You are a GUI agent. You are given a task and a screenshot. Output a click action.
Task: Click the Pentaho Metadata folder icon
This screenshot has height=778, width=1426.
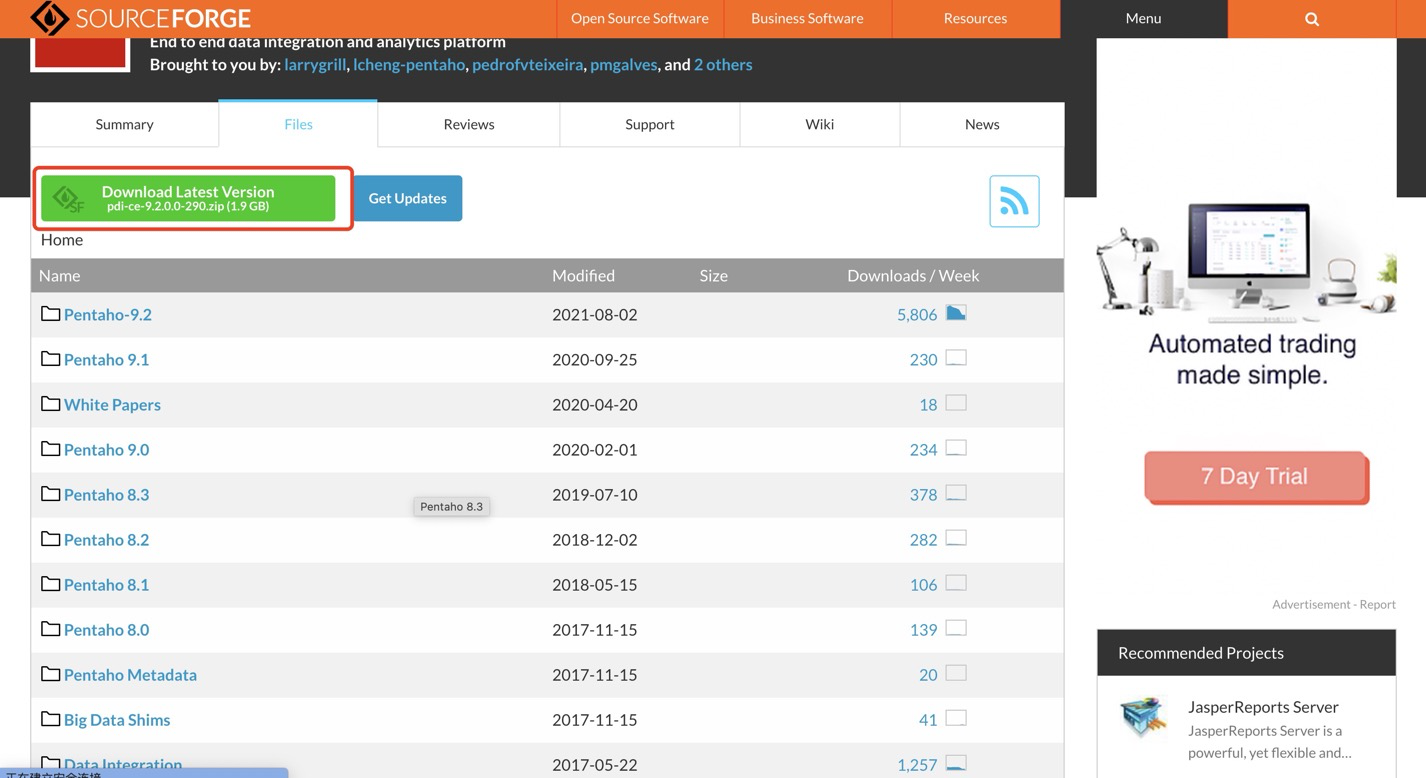pyautogui.click(x=50, y=674)
